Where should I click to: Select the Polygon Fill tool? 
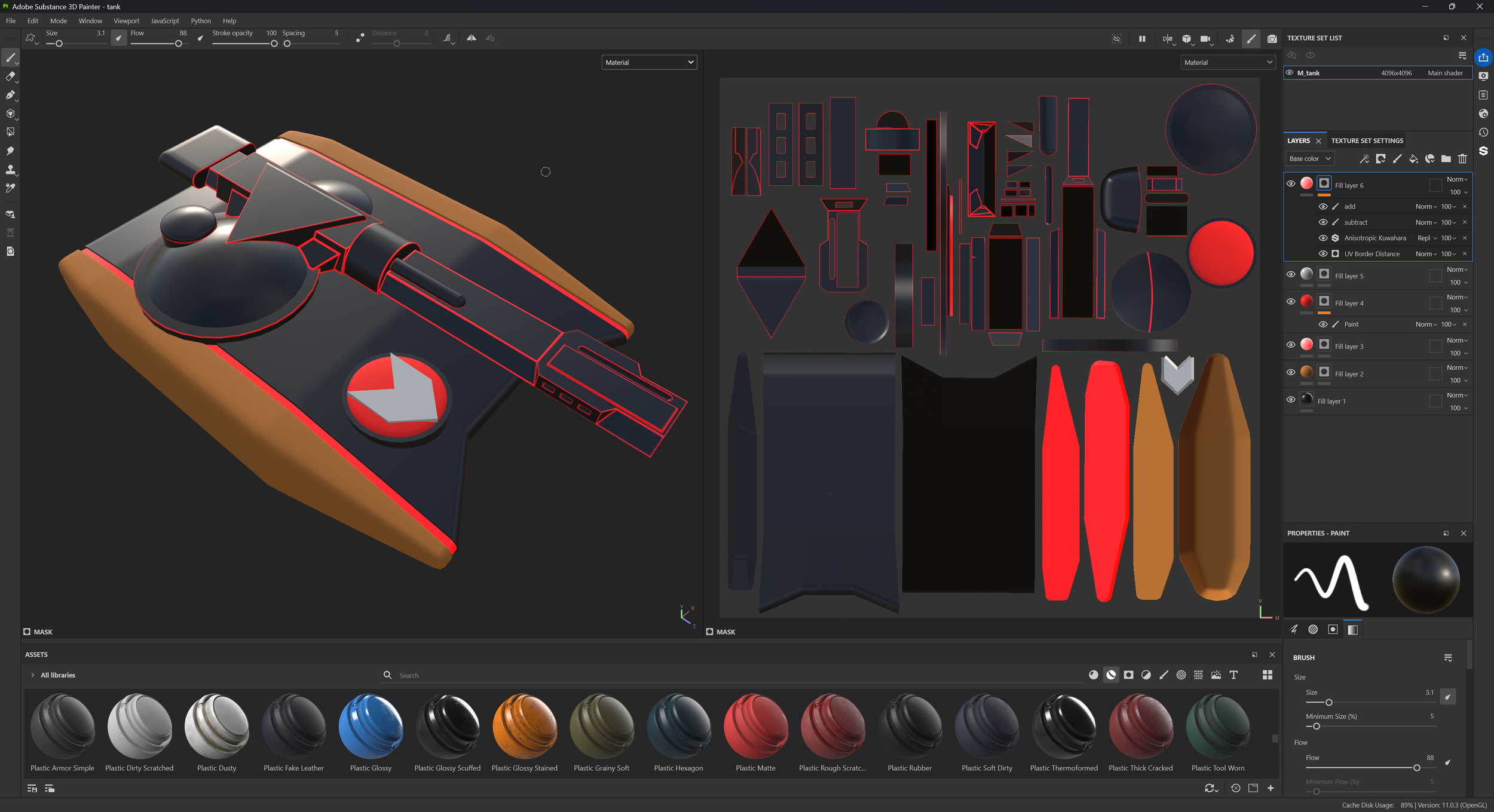click(10, 132)
